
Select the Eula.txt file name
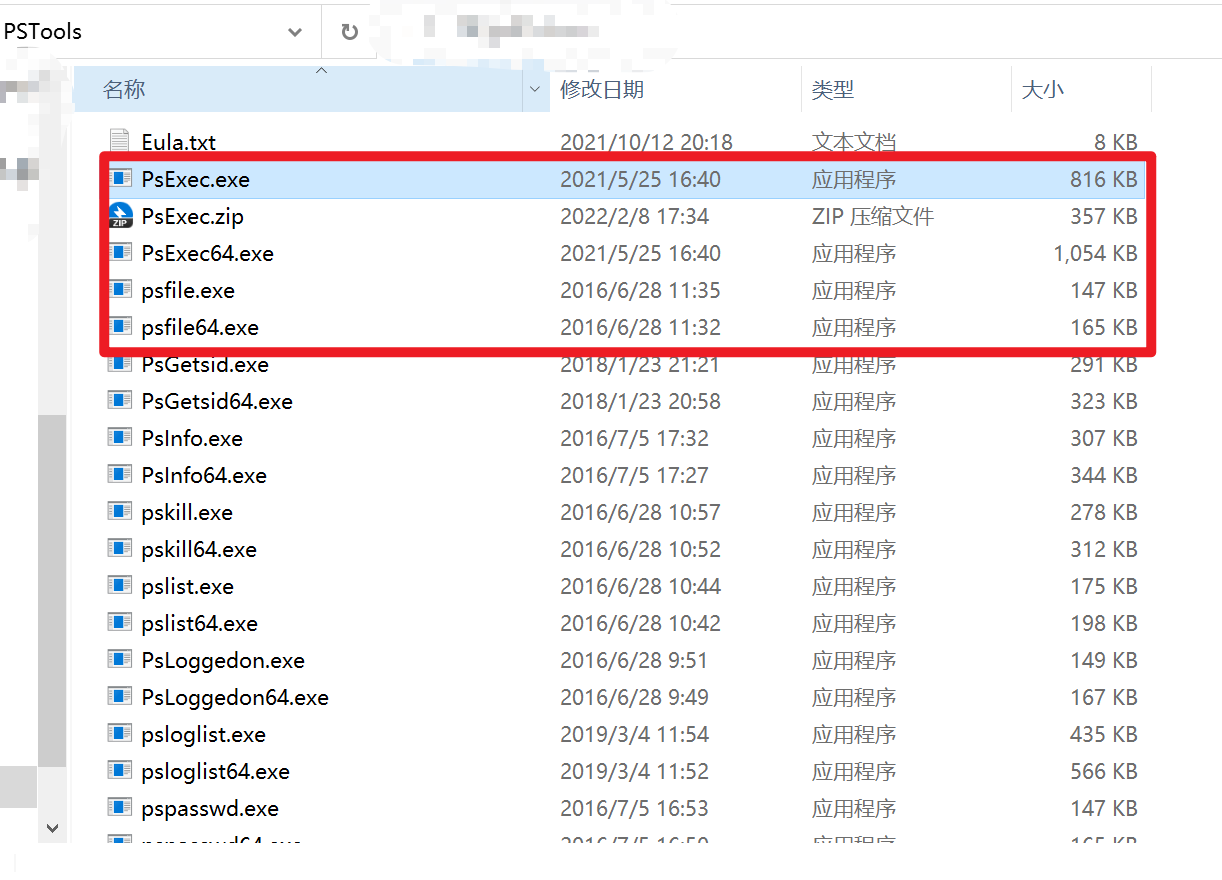(x=179, y=142)
